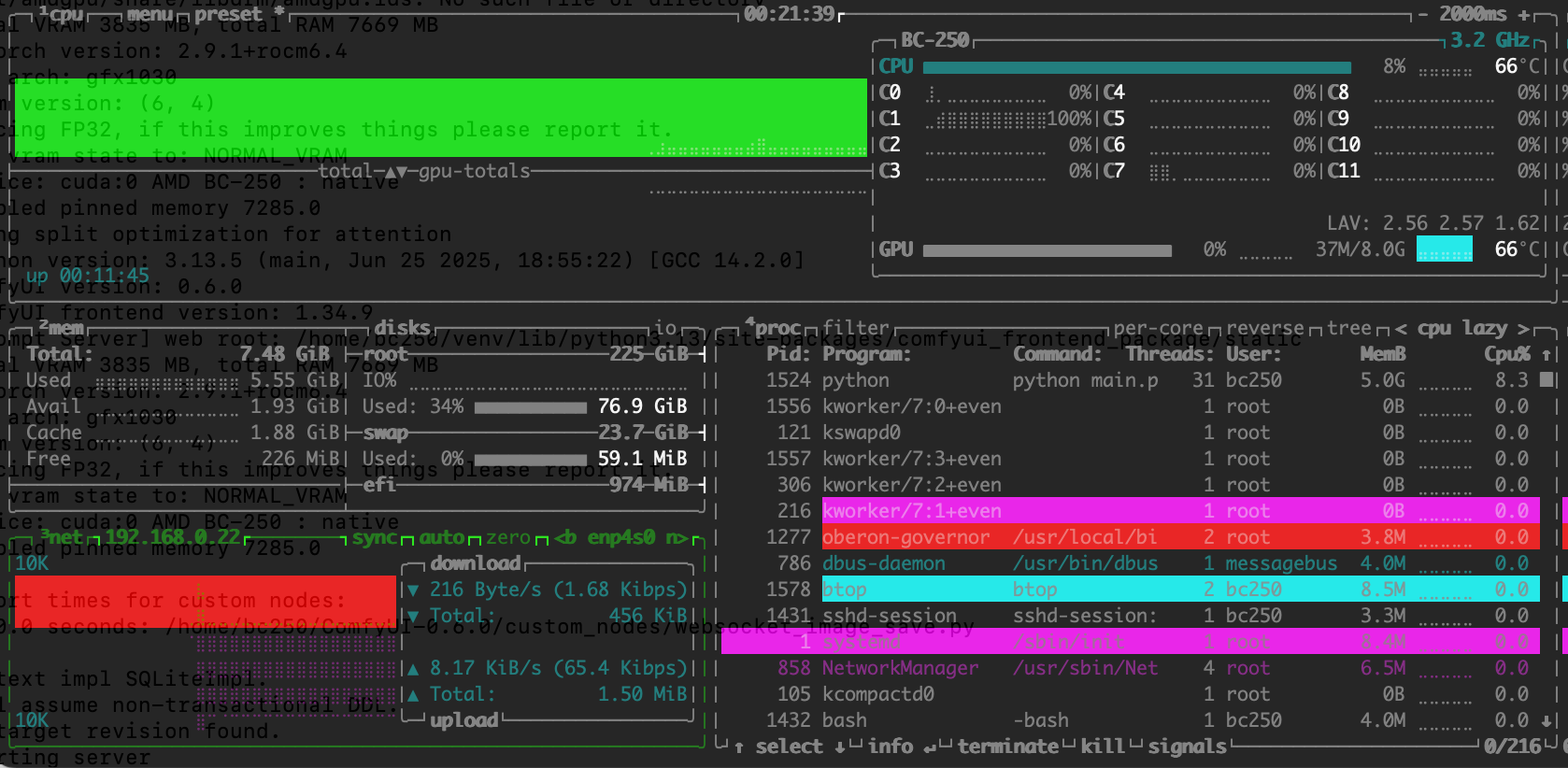Move process selection down with arrow
This screenshot has width=1568, height=768.
(x=840, y=747)
